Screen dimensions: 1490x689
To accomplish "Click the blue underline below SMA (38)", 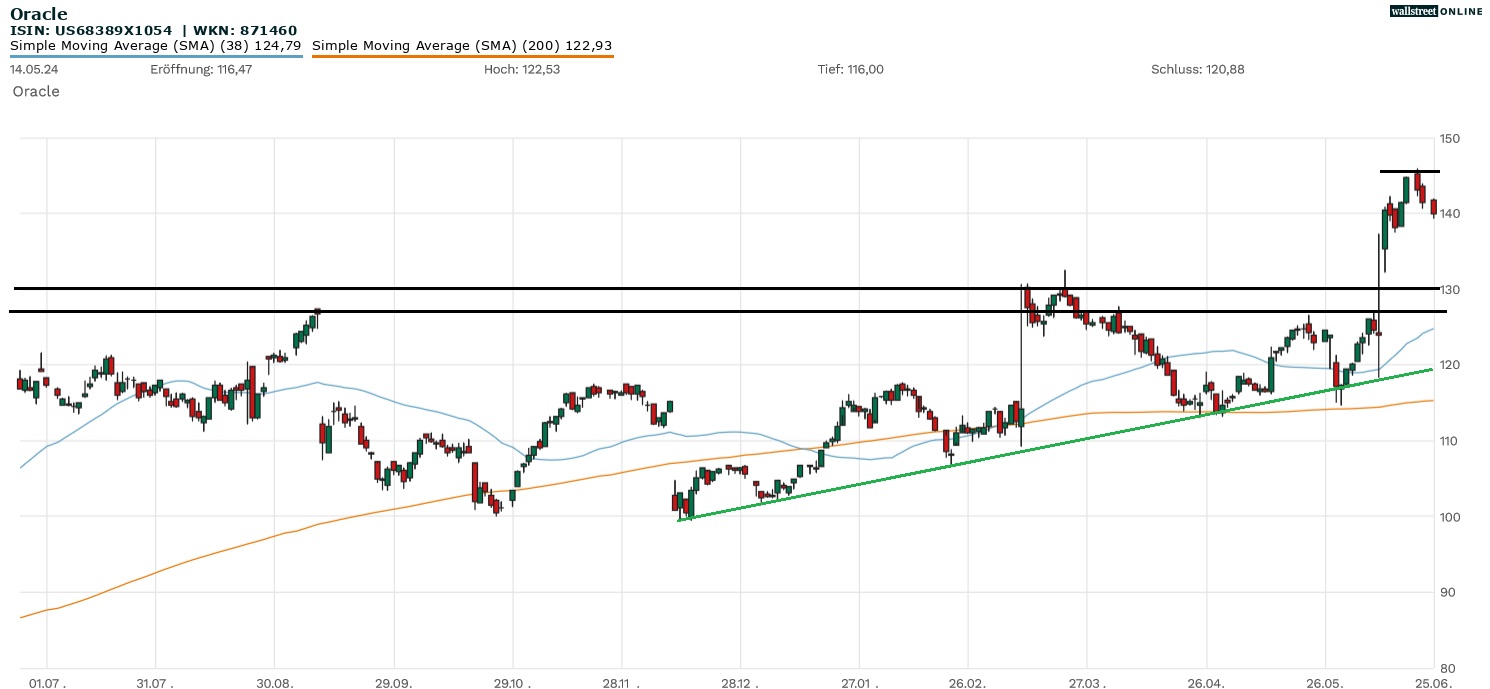I will pyautogui.click(x=155, y=56).
